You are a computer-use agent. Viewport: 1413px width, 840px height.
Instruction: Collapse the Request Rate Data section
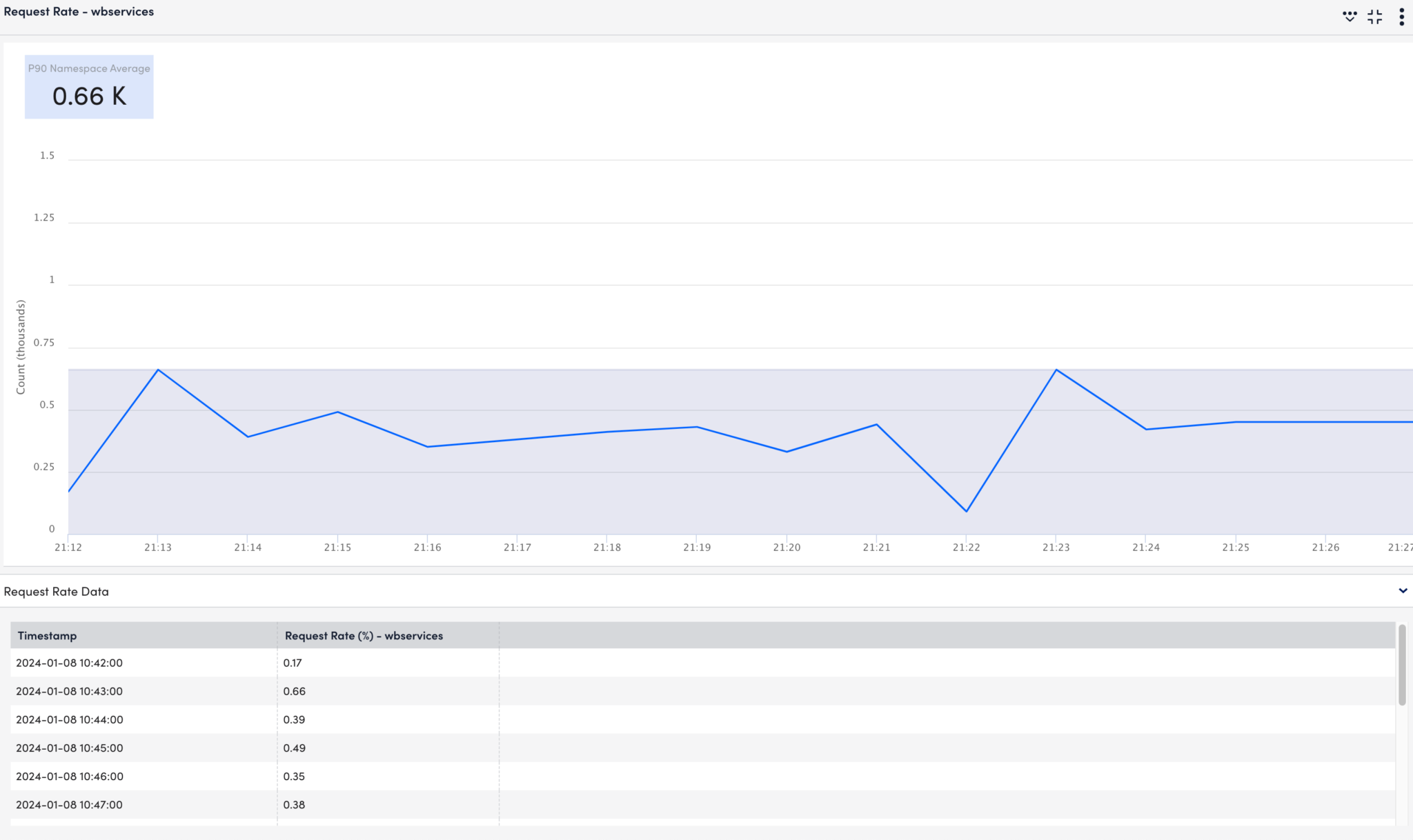(1403, 590)
